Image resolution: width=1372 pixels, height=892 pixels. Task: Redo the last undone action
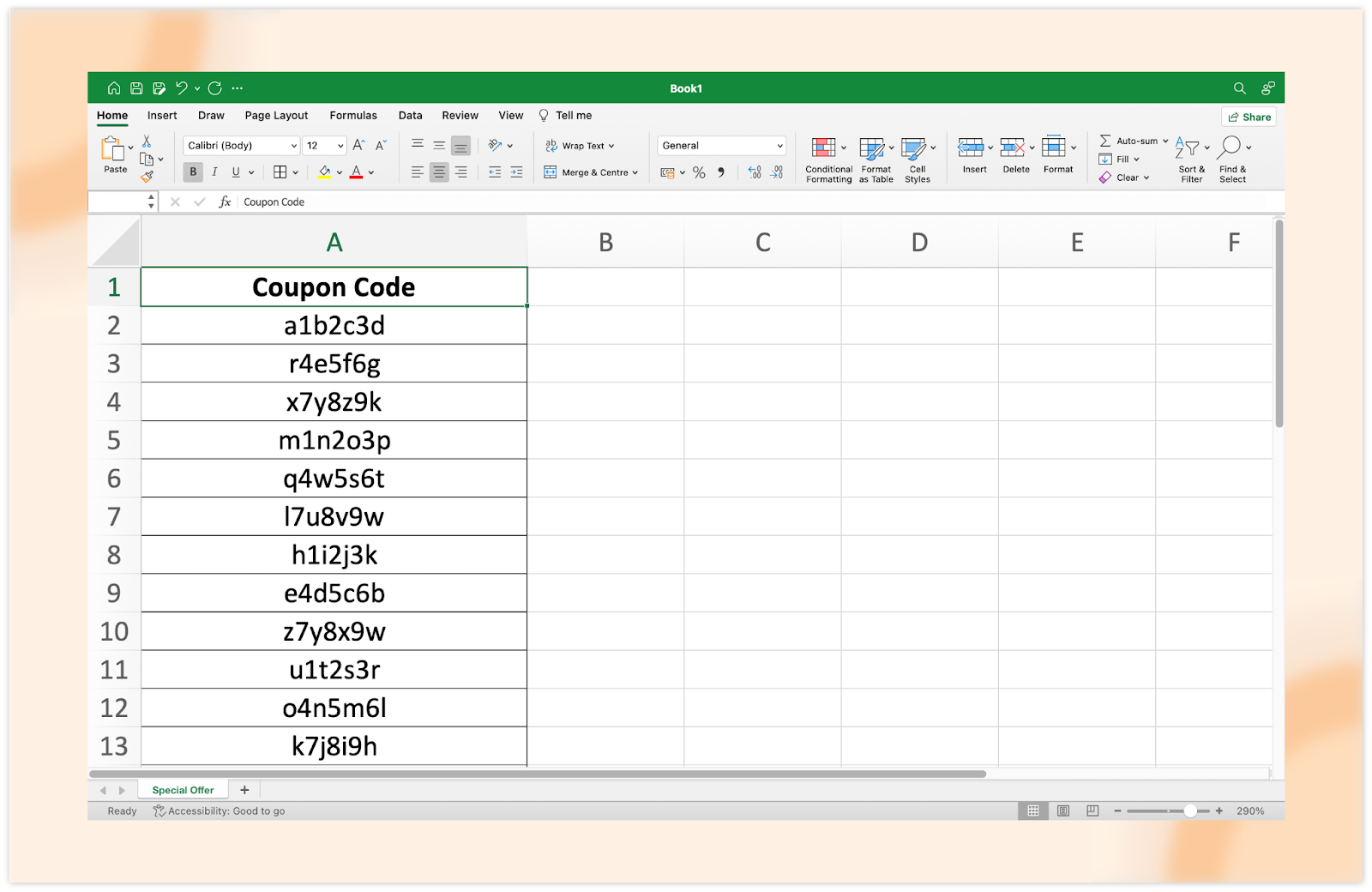click(215, 88)
